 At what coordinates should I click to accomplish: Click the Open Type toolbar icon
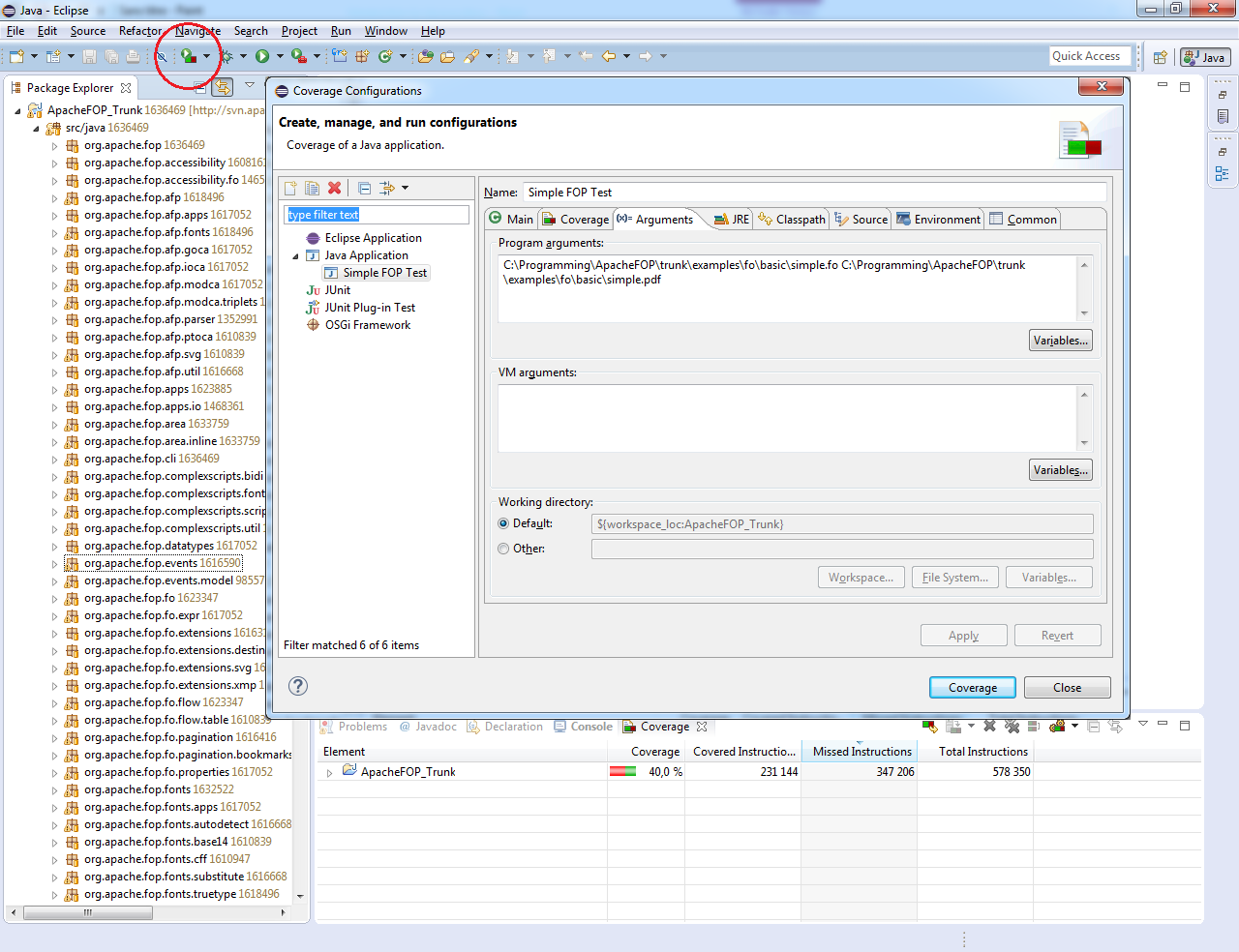(425, 56)
